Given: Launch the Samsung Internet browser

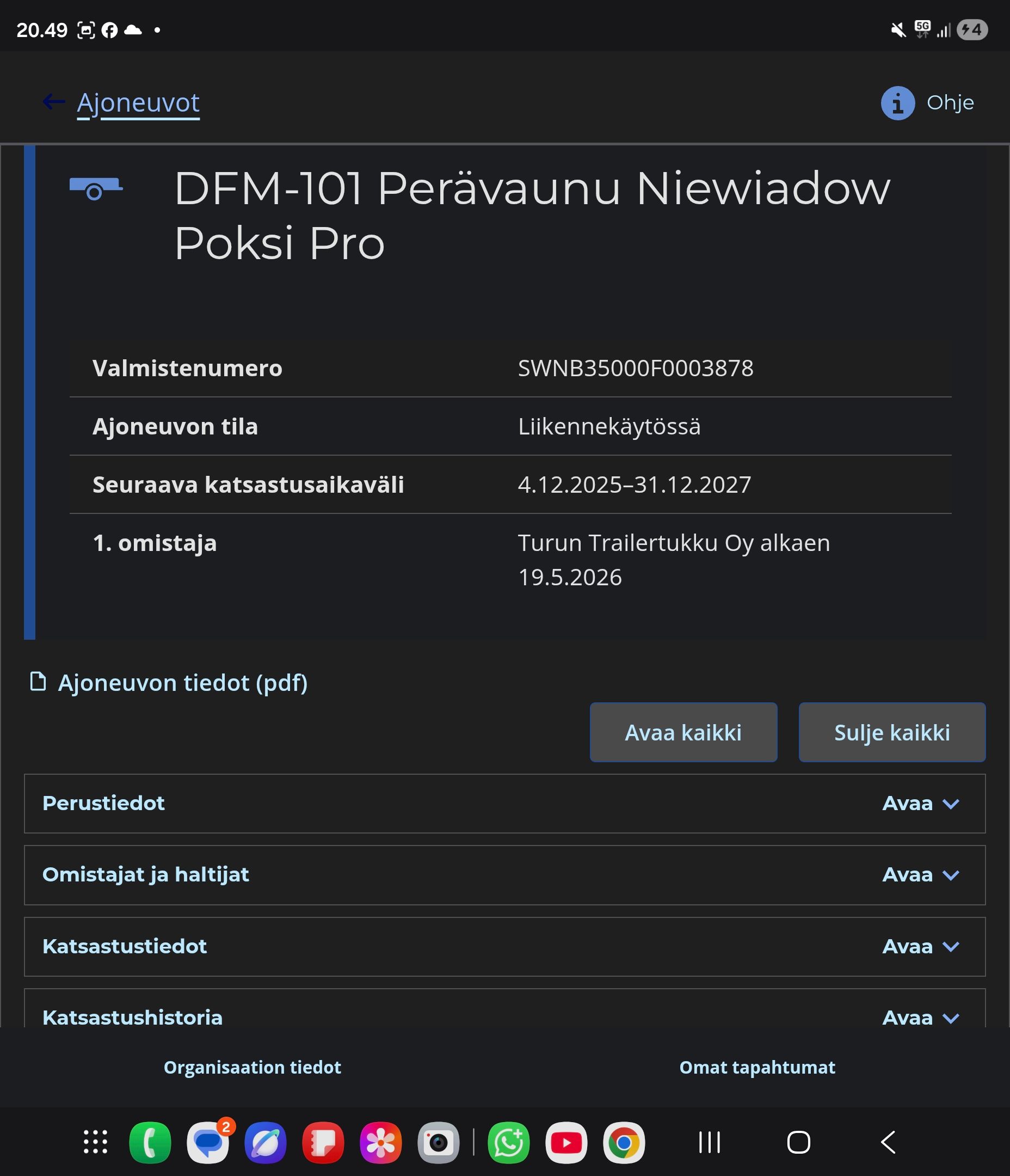Looking at the screenshot, I should [265, 1142].
